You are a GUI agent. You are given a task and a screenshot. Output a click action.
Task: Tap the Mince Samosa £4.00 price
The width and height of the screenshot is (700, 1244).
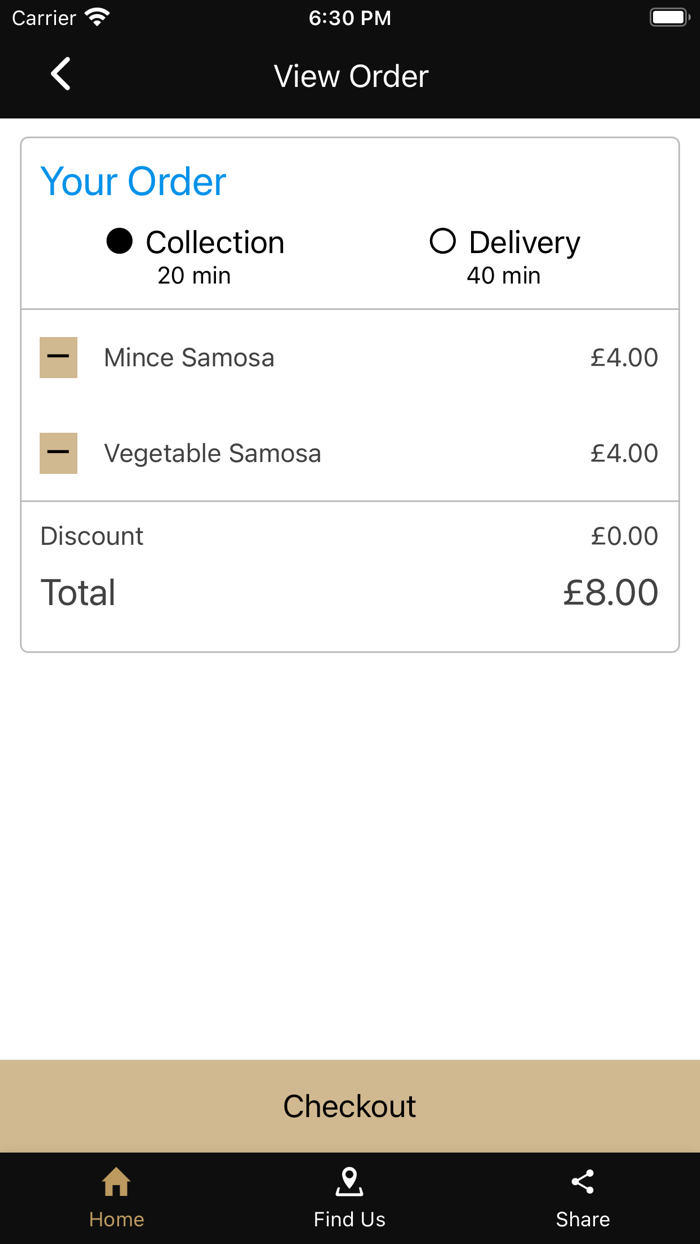(624, 358)
